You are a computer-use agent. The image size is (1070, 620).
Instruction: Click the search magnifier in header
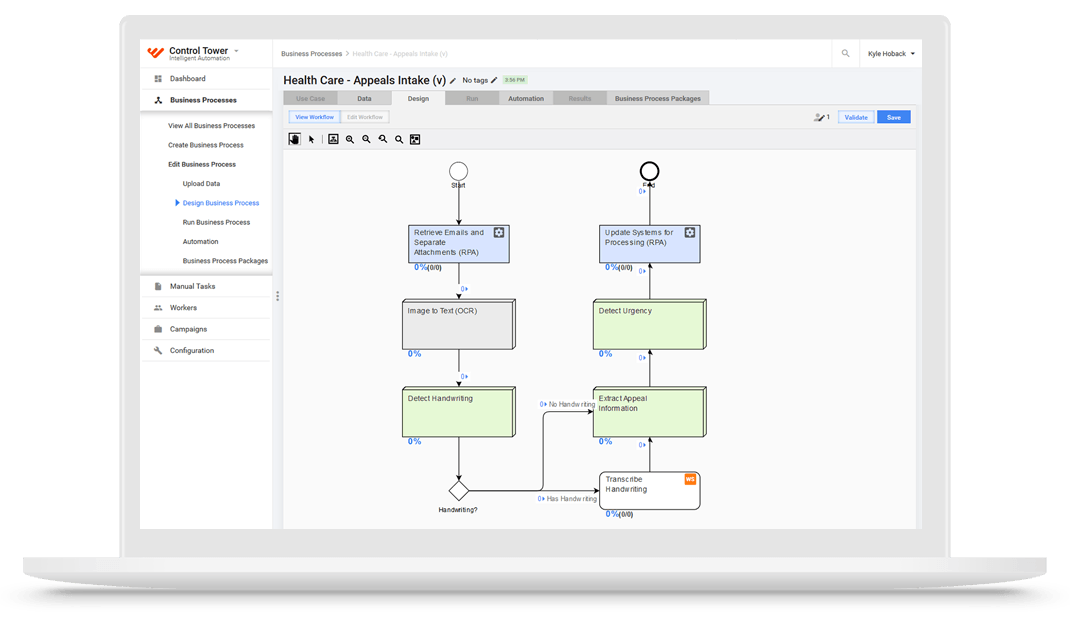(x=845, y=53)
